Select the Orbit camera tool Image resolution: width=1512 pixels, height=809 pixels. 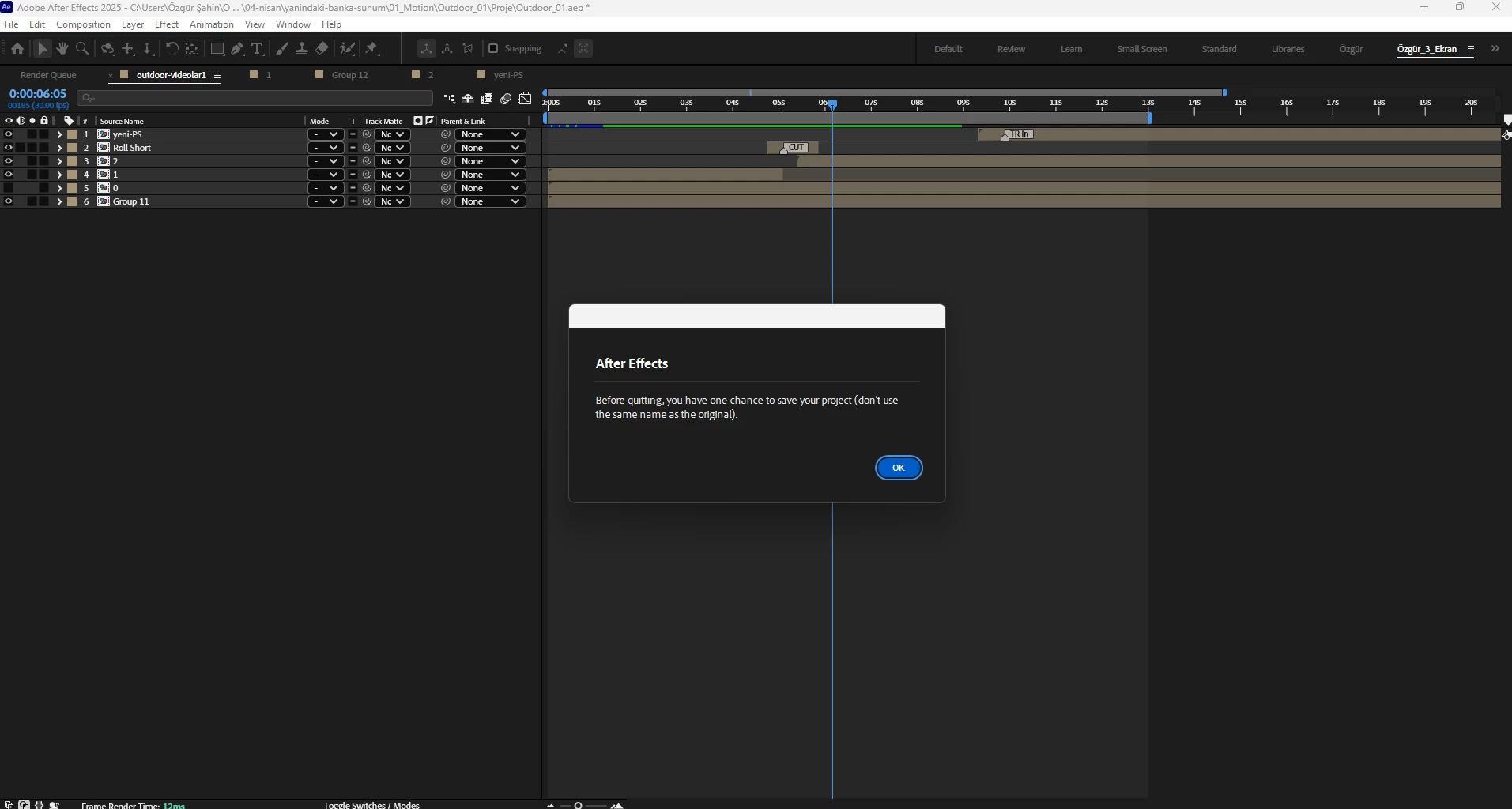click(107, 49)
